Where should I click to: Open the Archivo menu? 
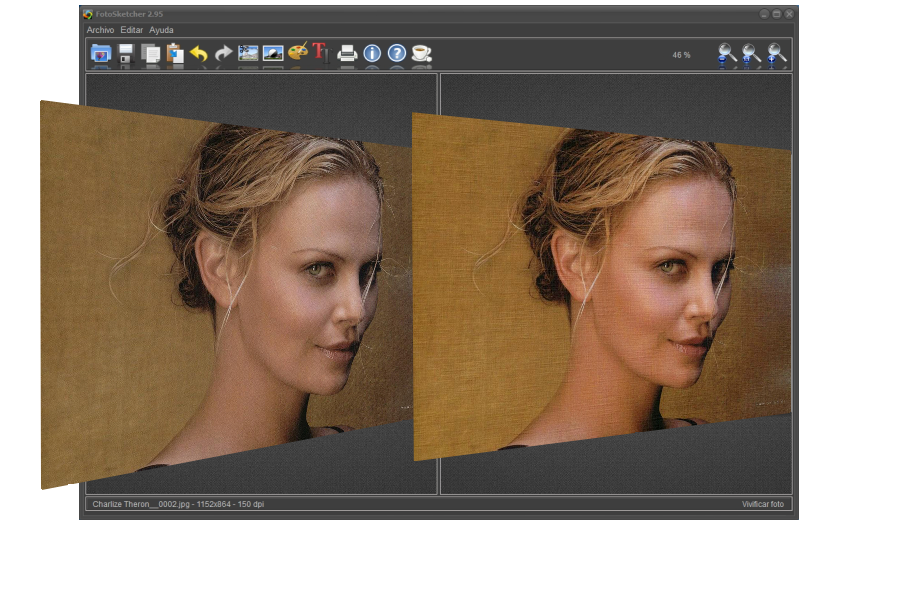click(99, 30)
